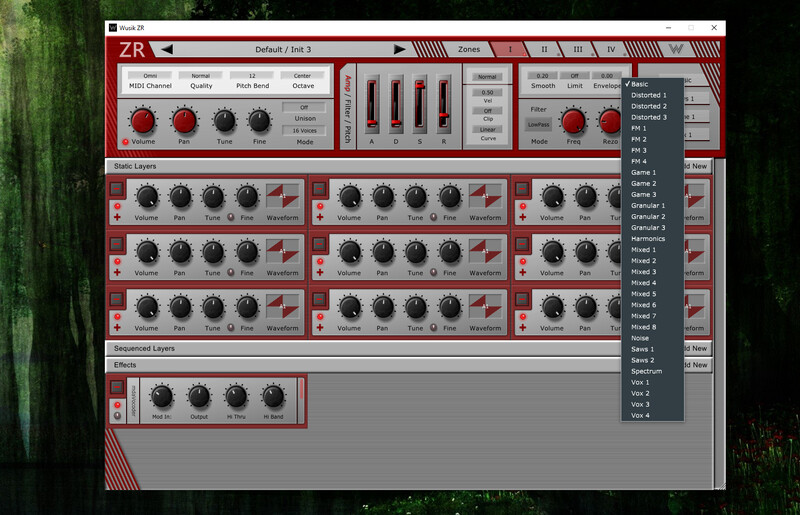Screen dimensions: 800x515
Task: Toggle the grey button under the effect LED
Action: [x=117, y=416]
